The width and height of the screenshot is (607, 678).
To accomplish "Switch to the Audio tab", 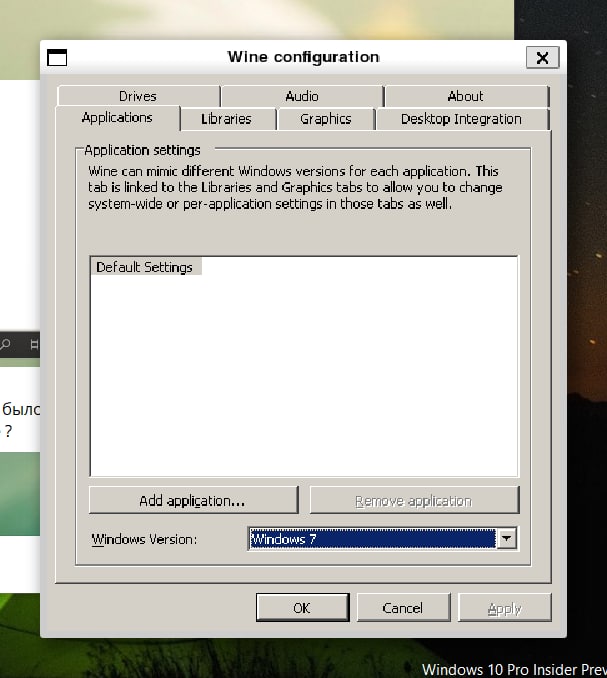I will point(302,96).
